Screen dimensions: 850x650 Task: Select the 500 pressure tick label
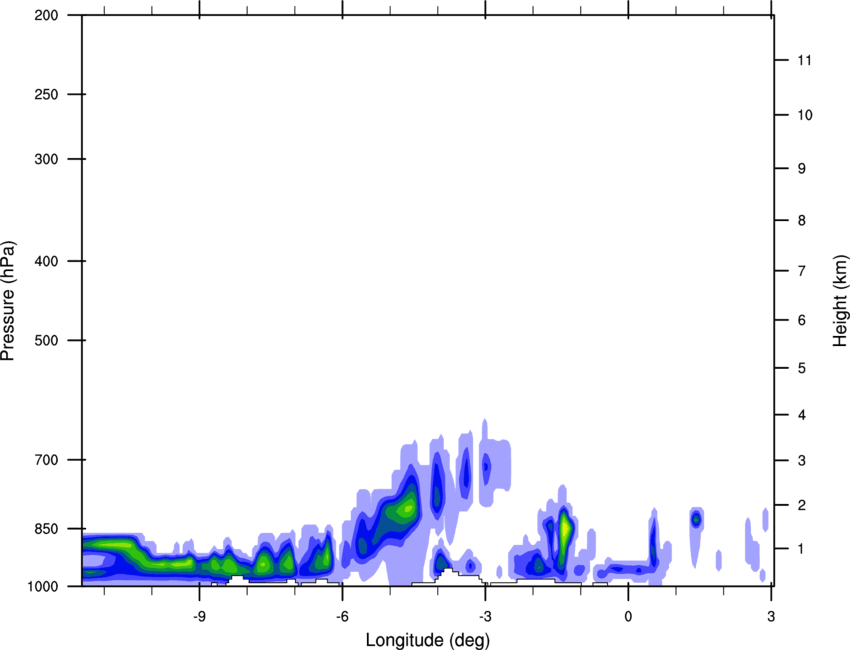(46, 340)
